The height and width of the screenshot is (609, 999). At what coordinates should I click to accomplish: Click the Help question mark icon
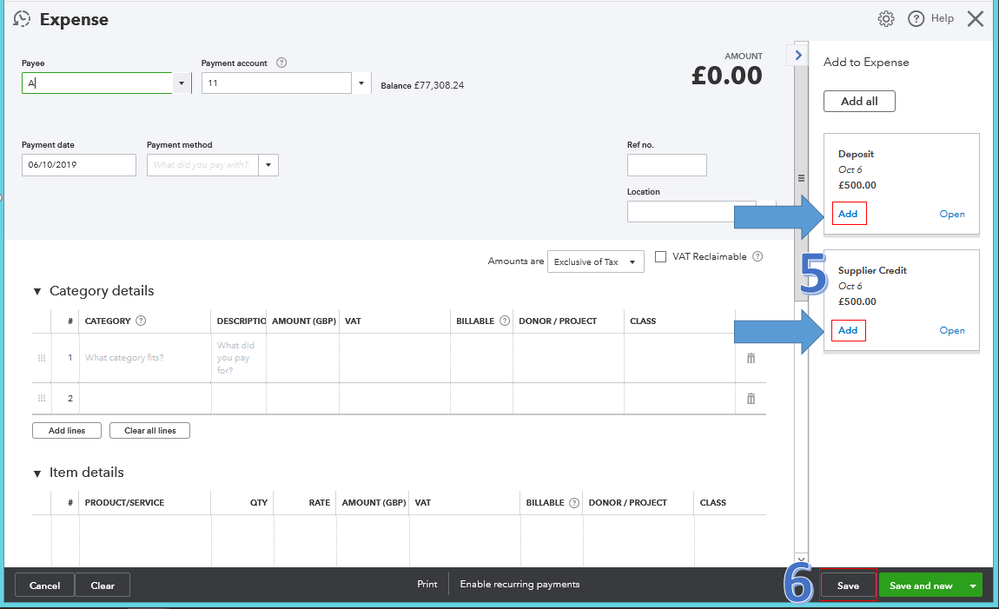coord(916,19)
